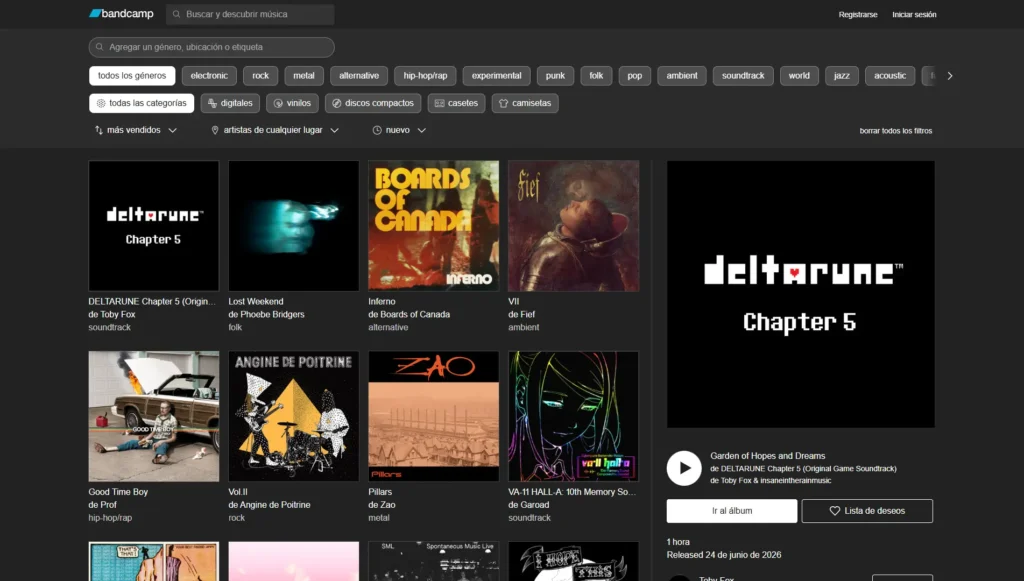Filter by ambient genre
Screen dimensions: 1024x581
(682, 76)
